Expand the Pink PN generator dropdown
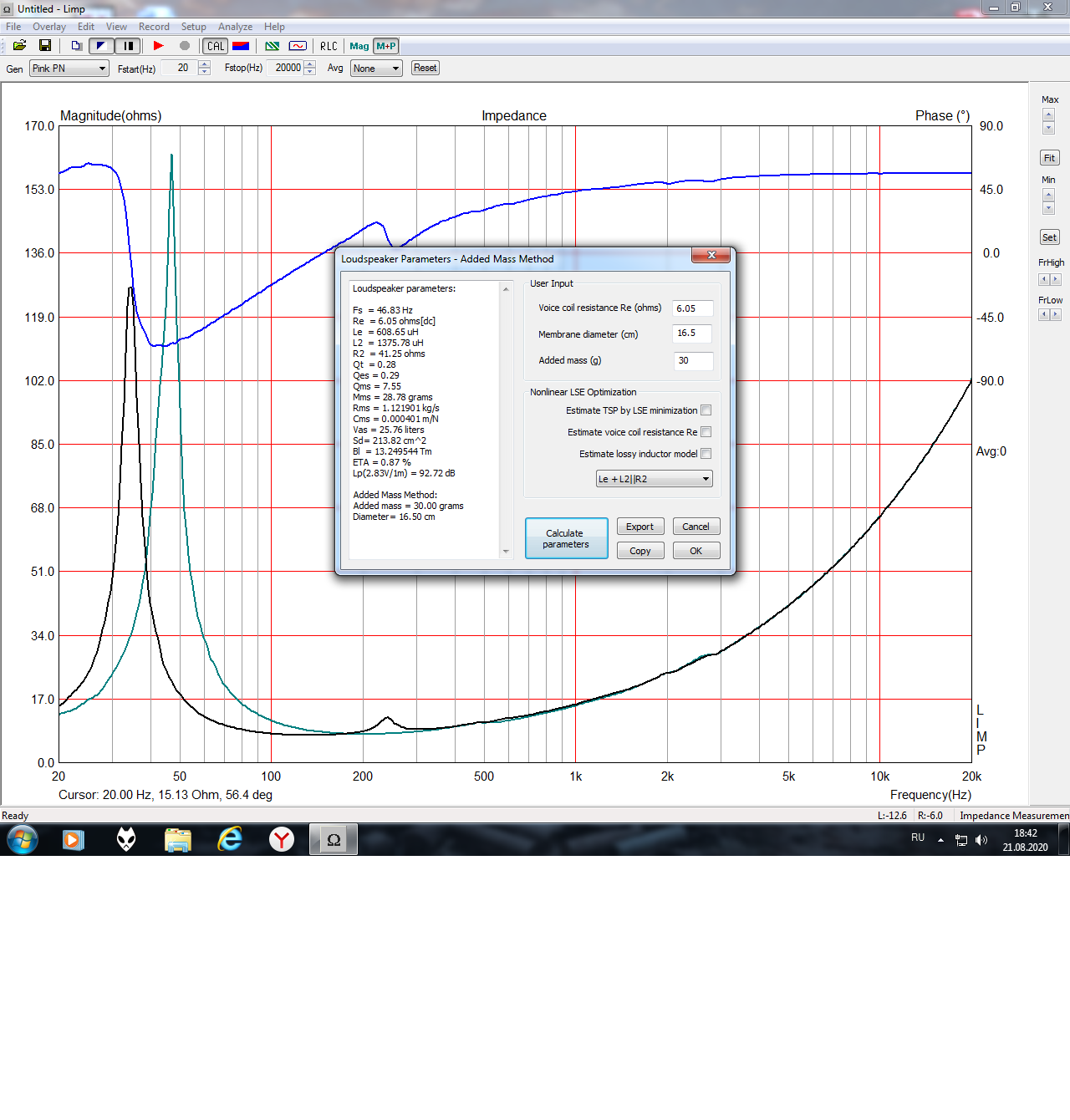 coord(69,69)
